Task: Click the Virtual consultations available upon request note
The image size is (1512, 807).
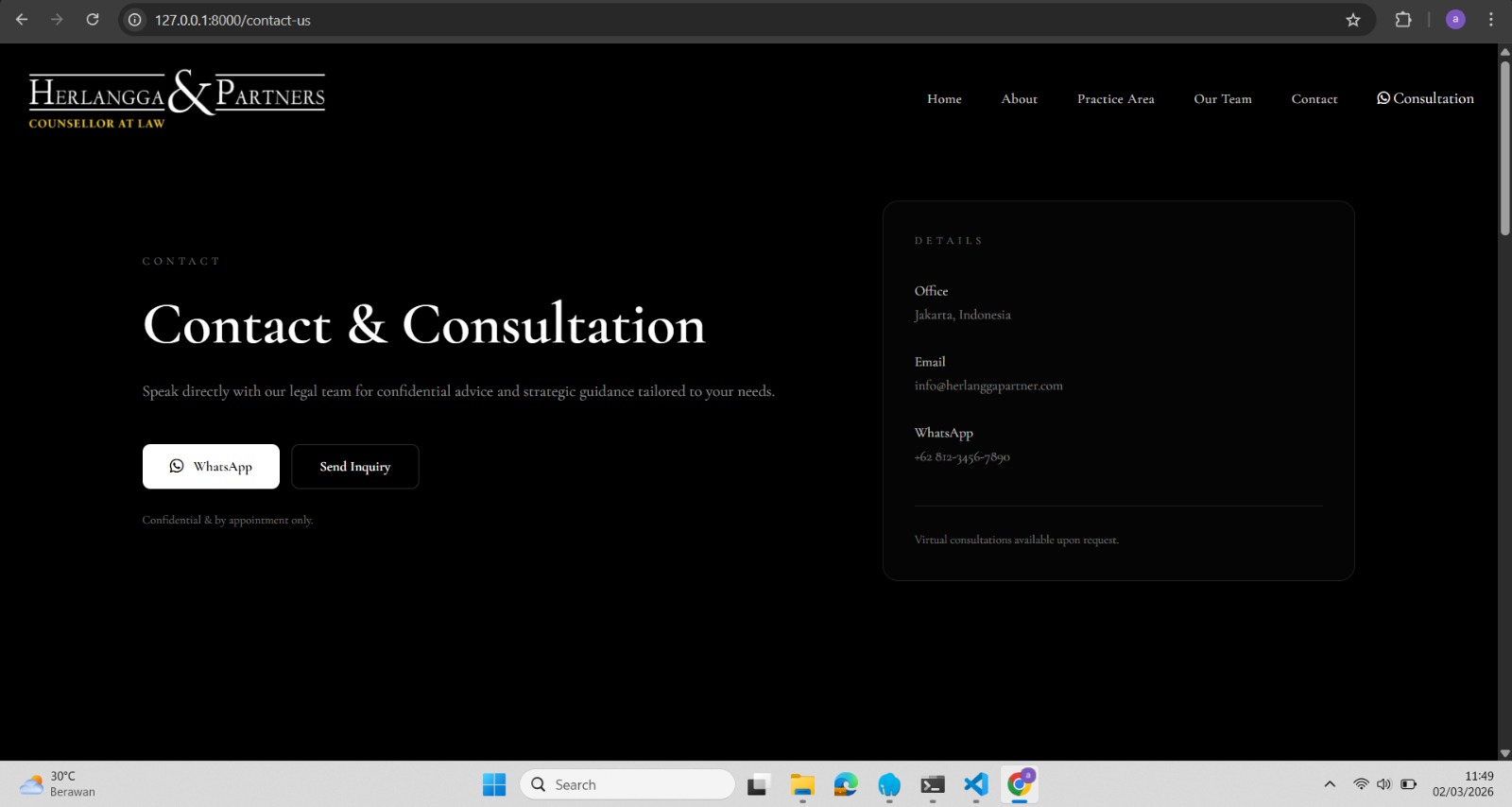Action: (x=1016, y=540)
